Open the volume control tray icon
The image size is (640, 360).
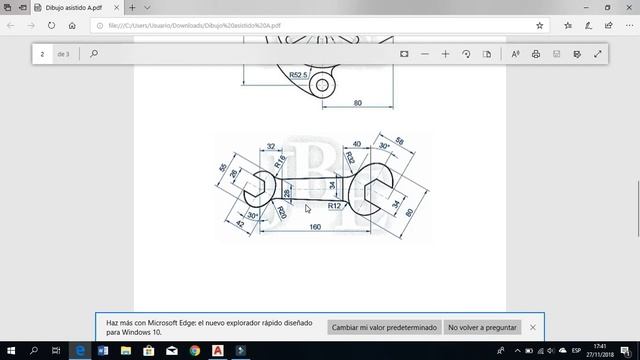point(551,351)
